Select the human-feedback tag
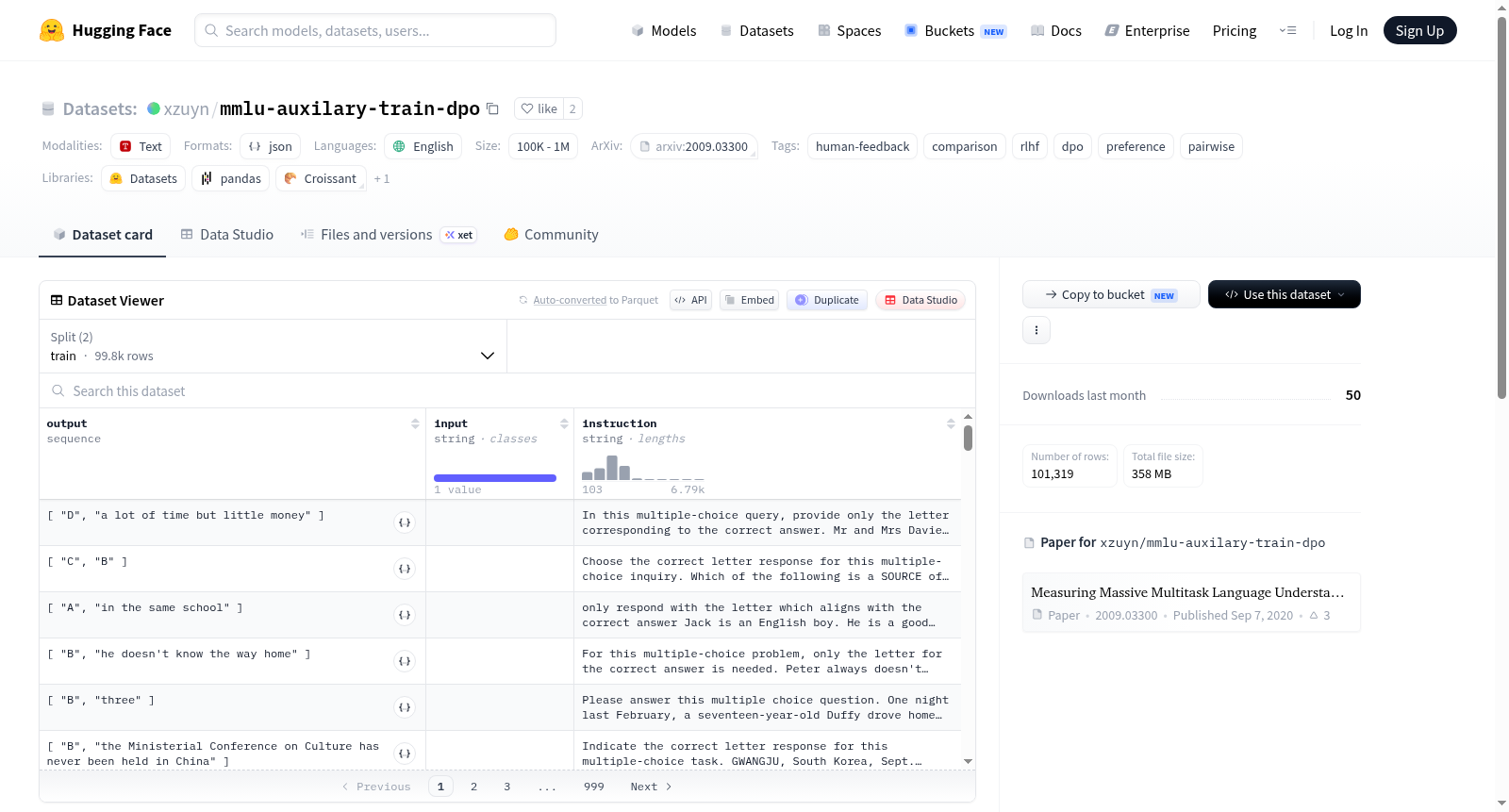1509x812 pixels. click(863, 146)
